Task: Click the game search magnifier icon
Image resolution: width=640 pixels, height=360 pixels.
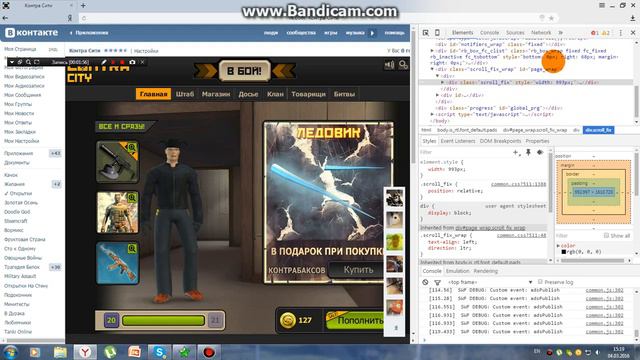Action: pos(403,65)
